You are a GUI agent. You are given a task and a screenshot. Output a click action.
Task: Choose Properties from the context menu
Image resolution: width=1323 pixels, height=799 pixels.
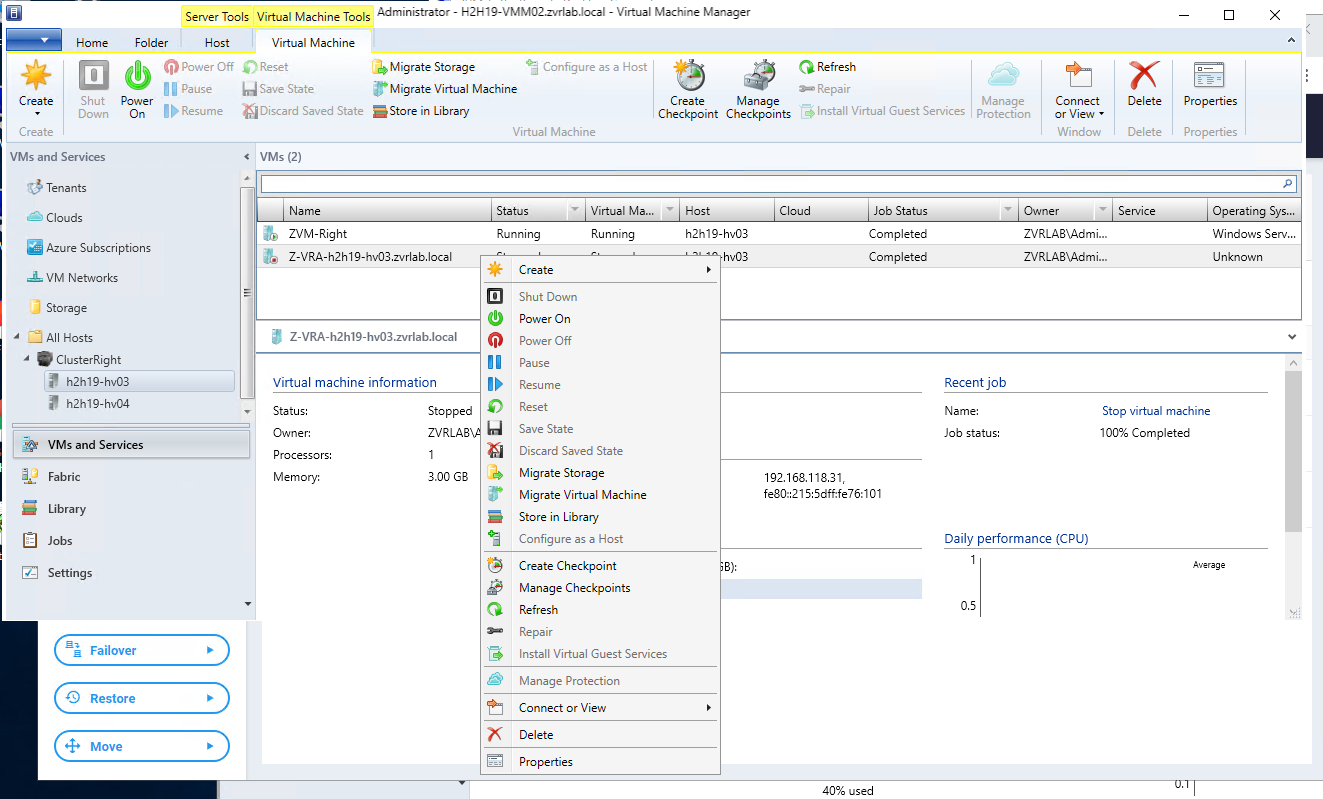pos(600,762)
